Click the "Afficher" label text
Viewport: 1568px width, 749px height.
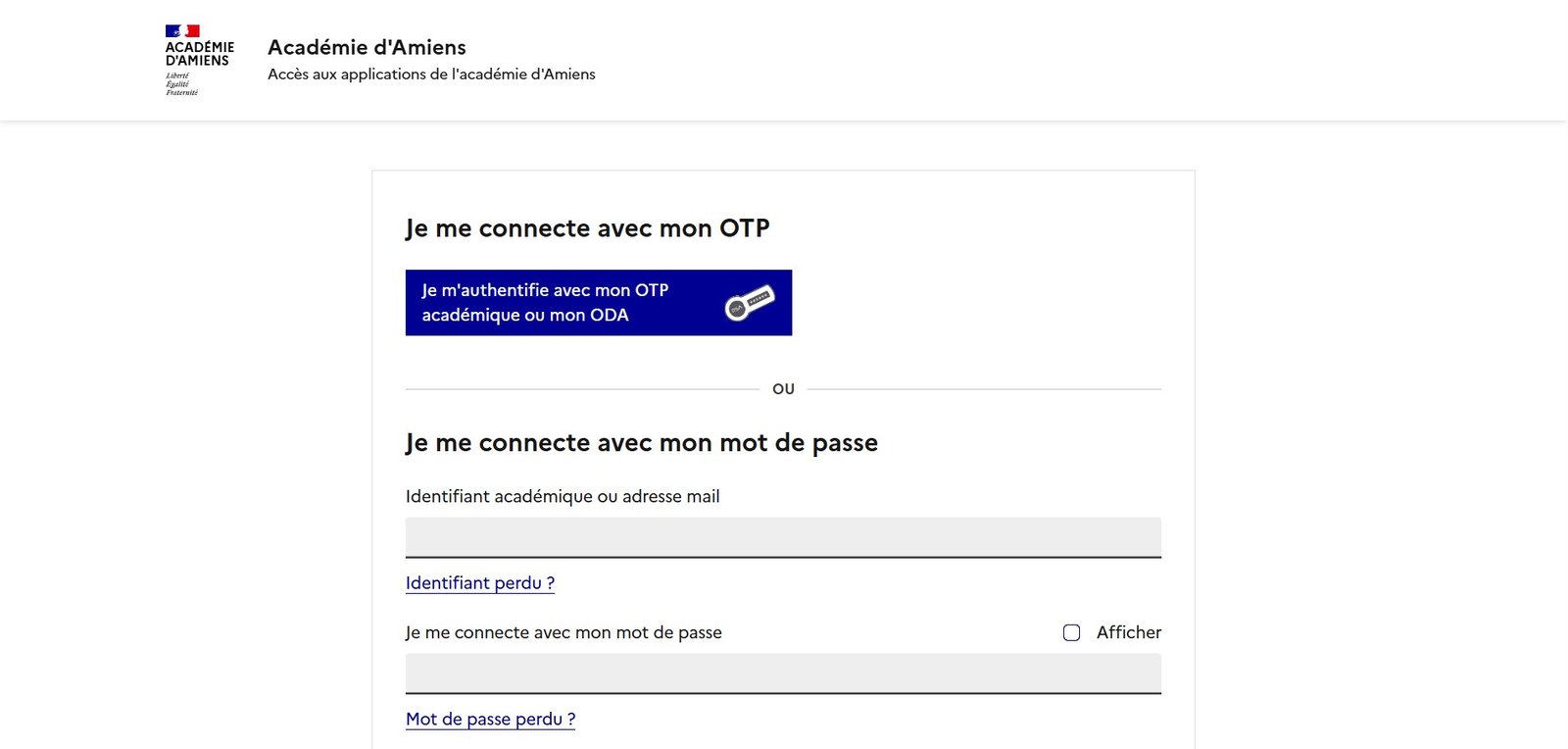(1128, 633)
